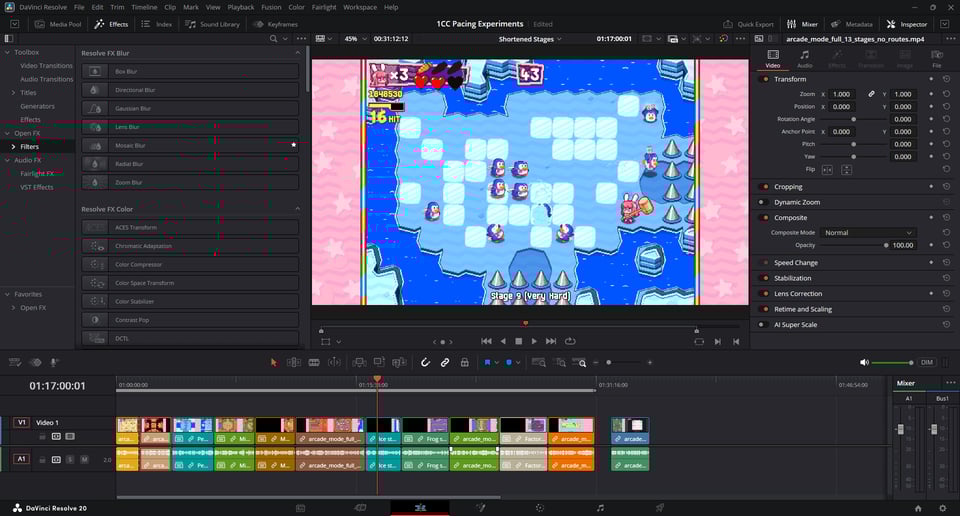Open project settings gear icon
The image size is (960, 516).
click(943, 508)
